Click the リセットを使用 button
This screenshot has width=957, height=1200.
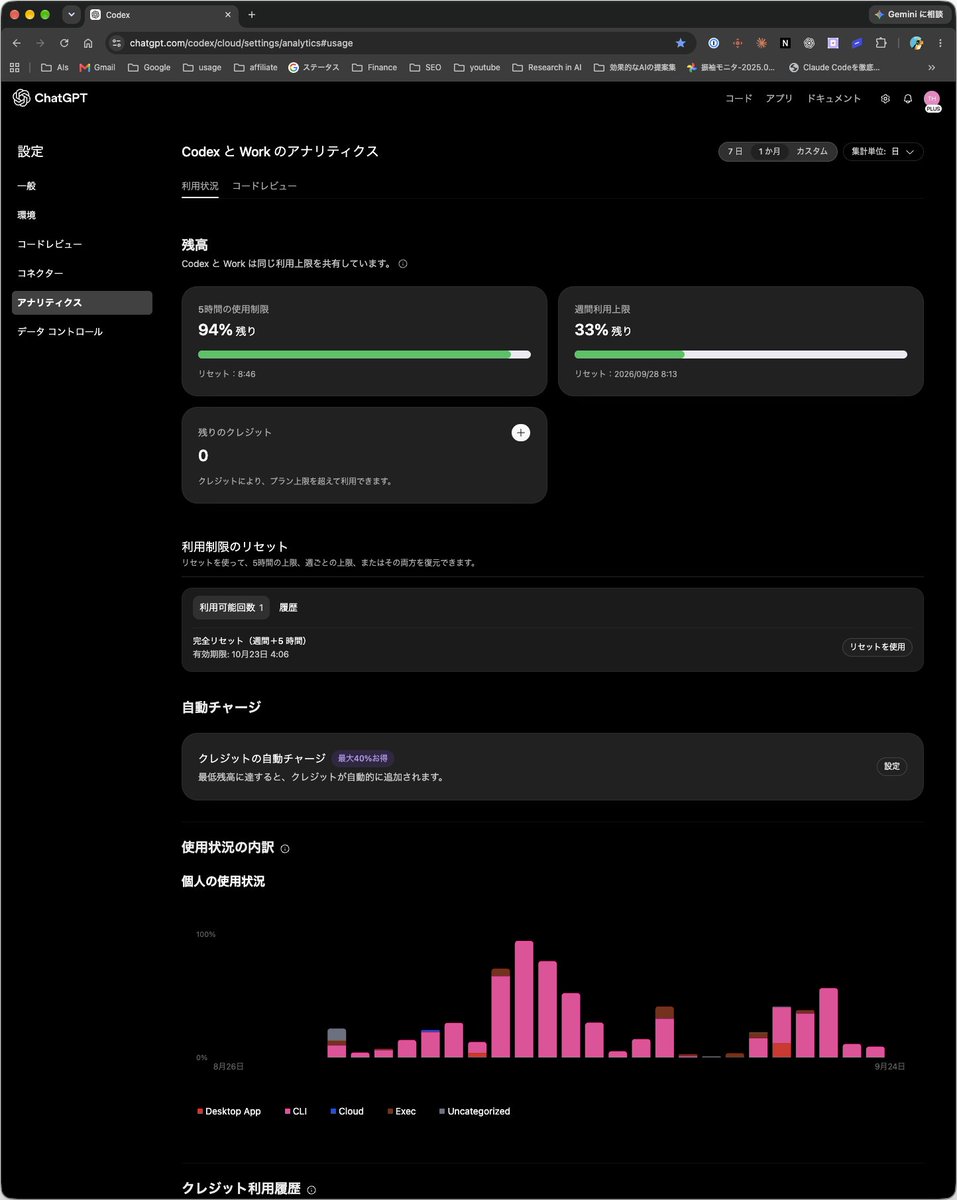tap(877, 647)
